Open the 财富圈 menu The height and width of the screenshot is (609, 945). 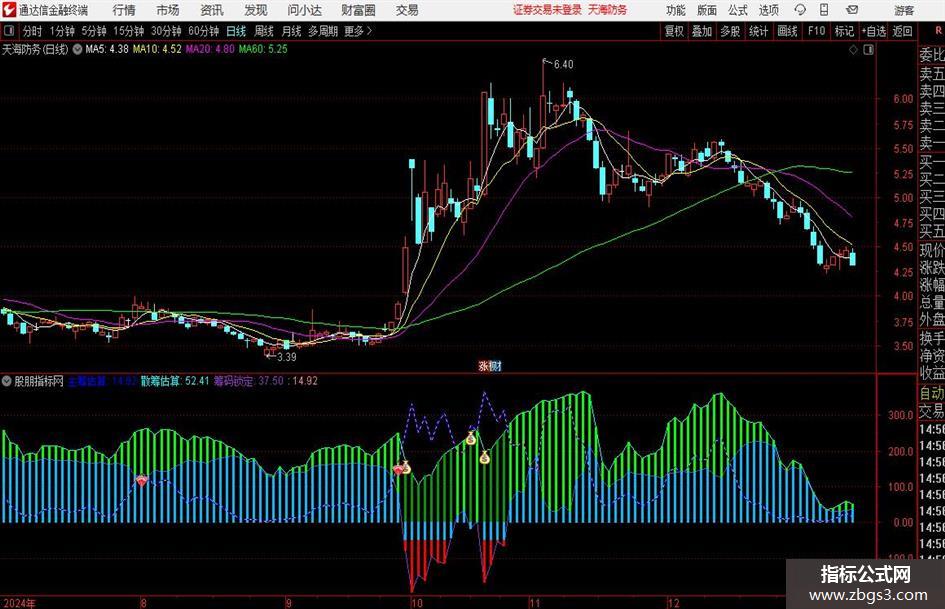pos(358,10)
